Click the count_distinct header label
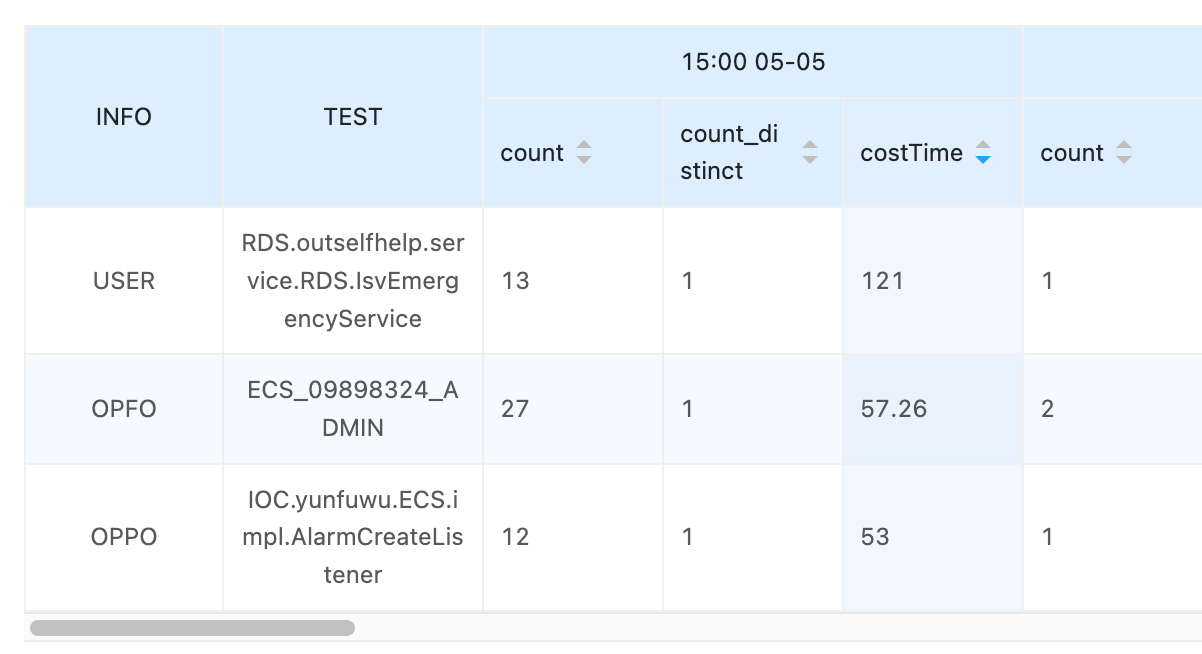Viewport: 1202px width, 654px height. (x=729, y=152)
